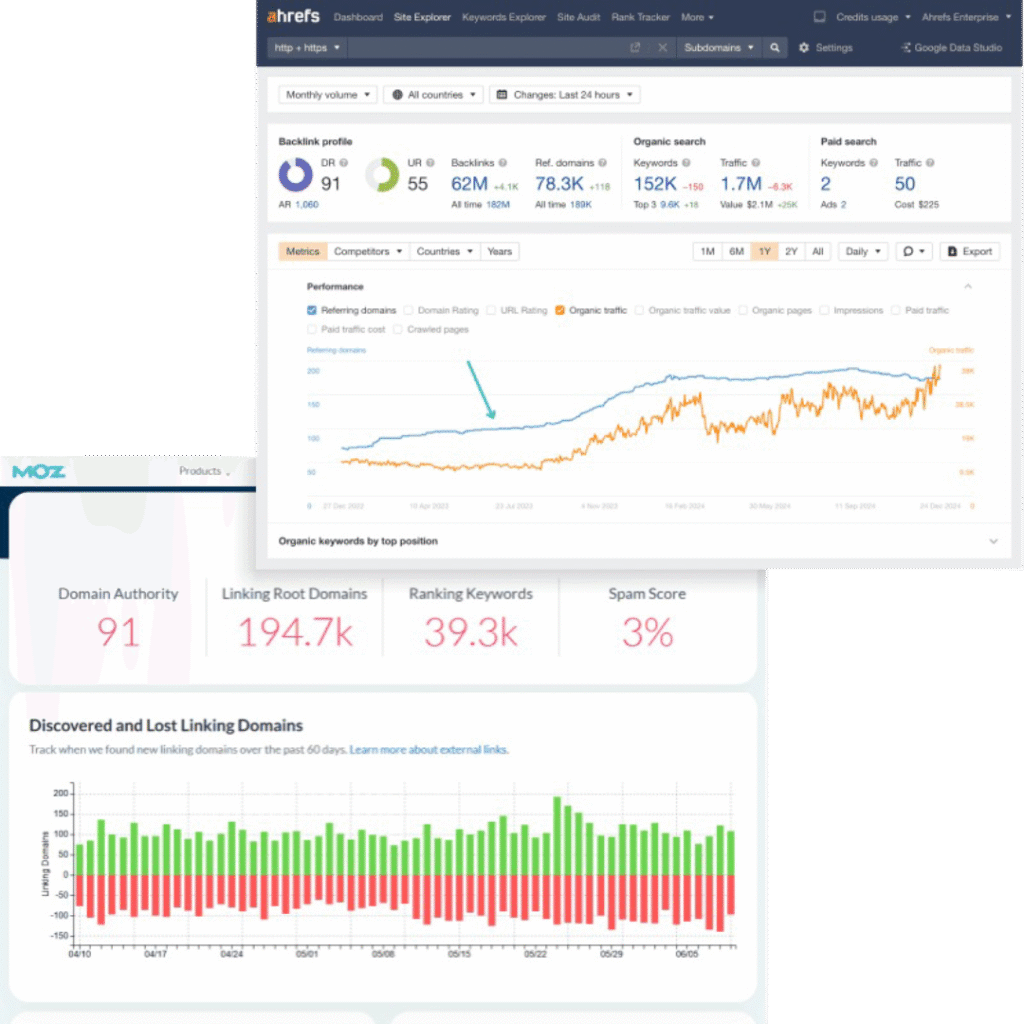
Task: Clear the URL field with the X icon
Action: (x=662, y=48)
